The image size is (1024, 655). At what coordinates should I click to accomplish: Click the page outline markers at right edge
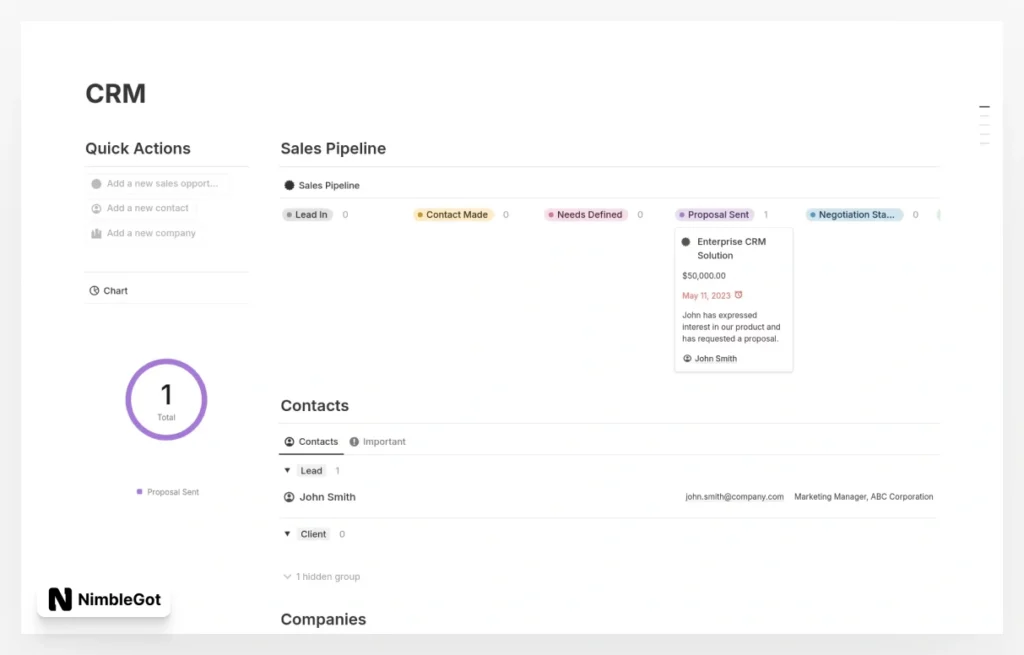(x=985, y=125)
